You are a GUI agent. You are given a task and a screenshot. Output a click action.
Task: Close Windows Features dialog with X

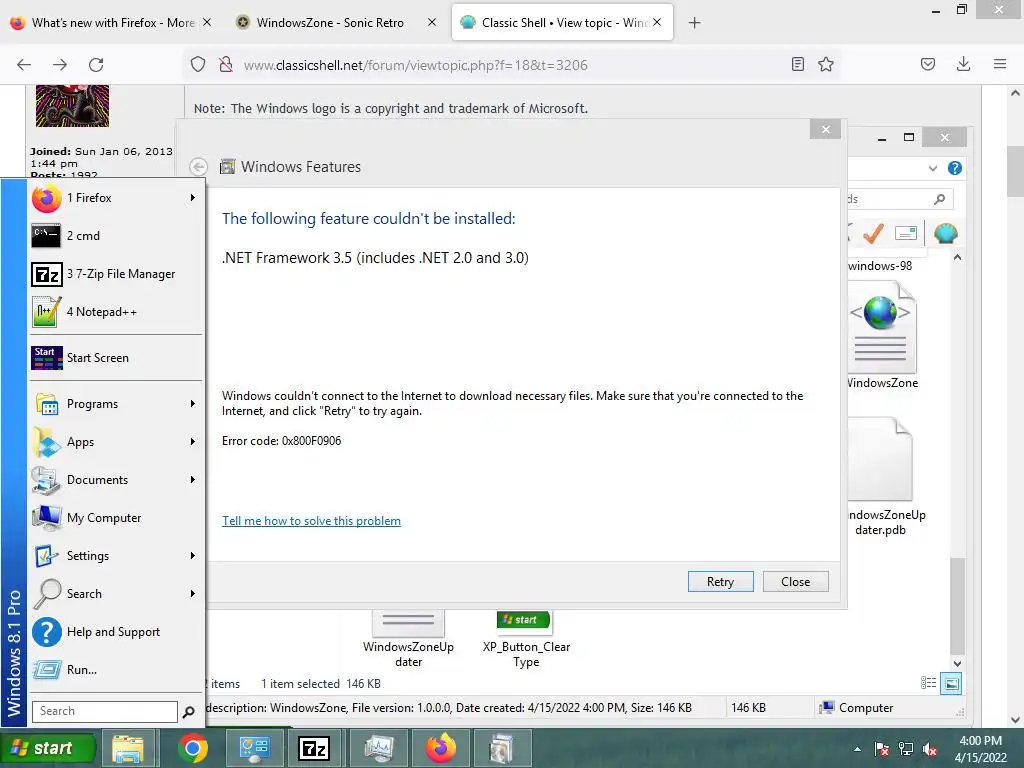[x=825, y=129]
